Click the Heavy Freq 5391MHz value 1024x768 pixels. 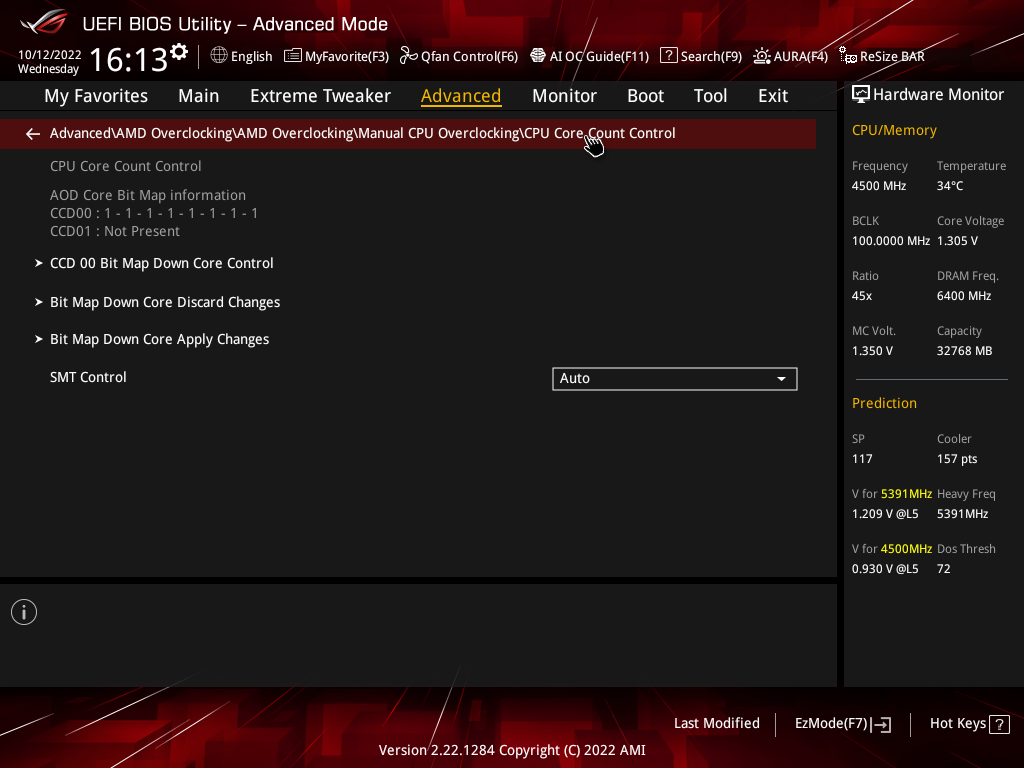(x=962, y=514)
